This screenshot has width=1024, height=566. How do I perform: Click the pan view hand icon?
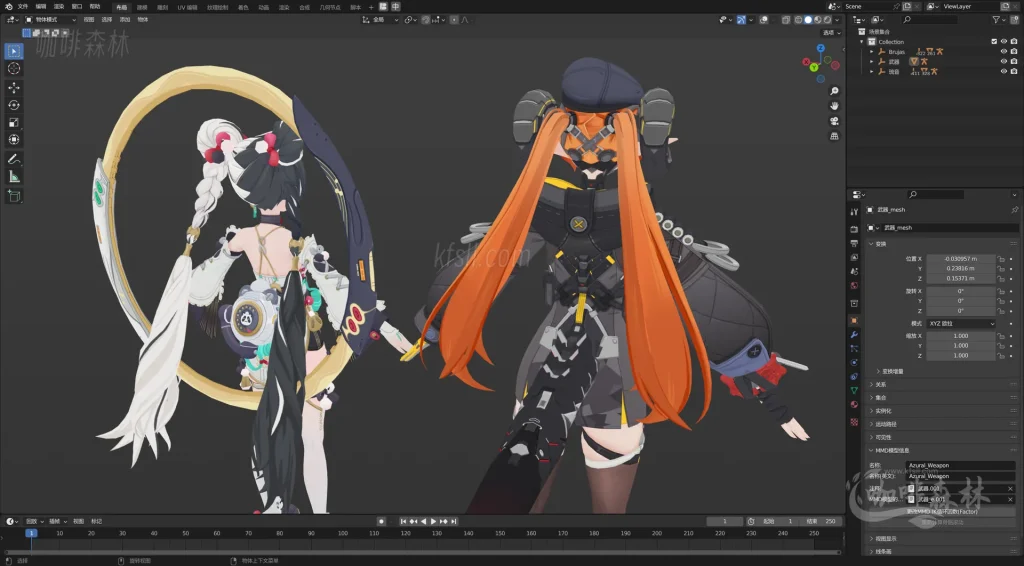pos(834,106)
